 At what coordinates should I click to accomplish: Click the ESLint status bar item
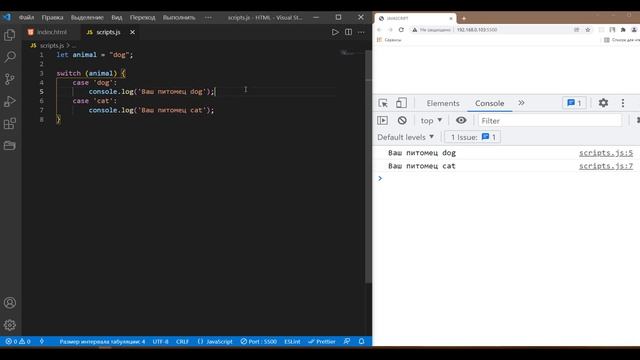(292, 341)
